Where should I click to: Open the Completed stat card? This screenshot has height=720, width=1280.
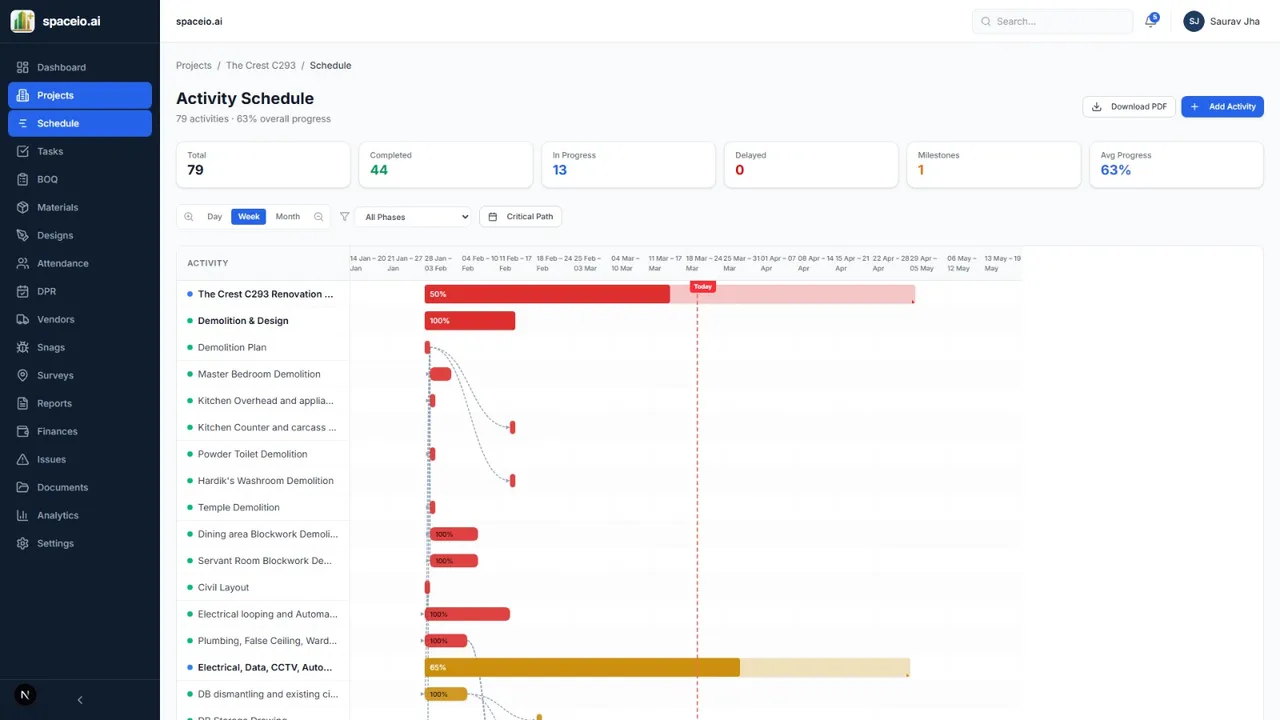tap(445, 165)
